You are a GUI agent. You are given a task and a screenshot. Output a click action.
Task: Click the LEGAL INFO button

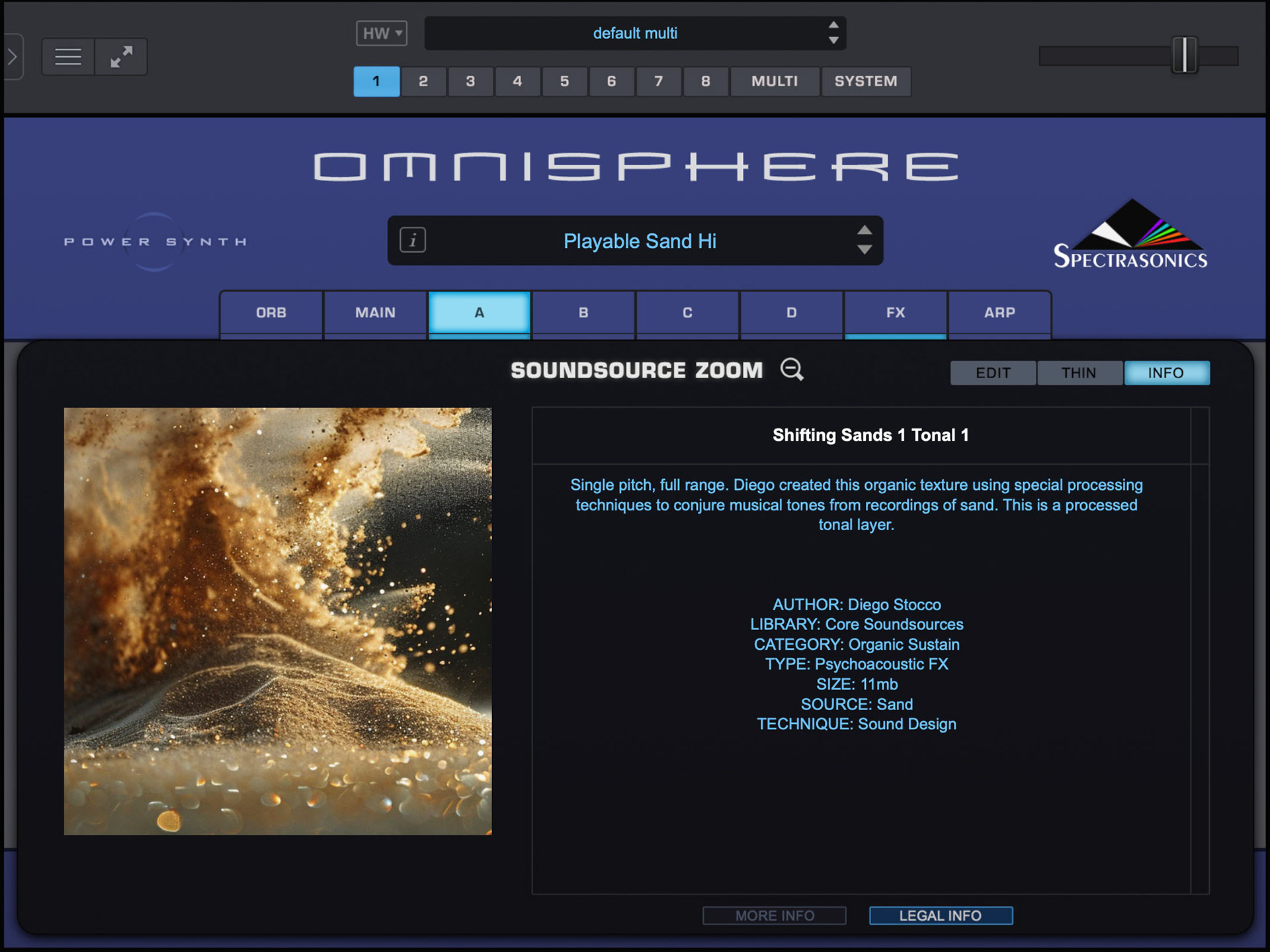940,916
